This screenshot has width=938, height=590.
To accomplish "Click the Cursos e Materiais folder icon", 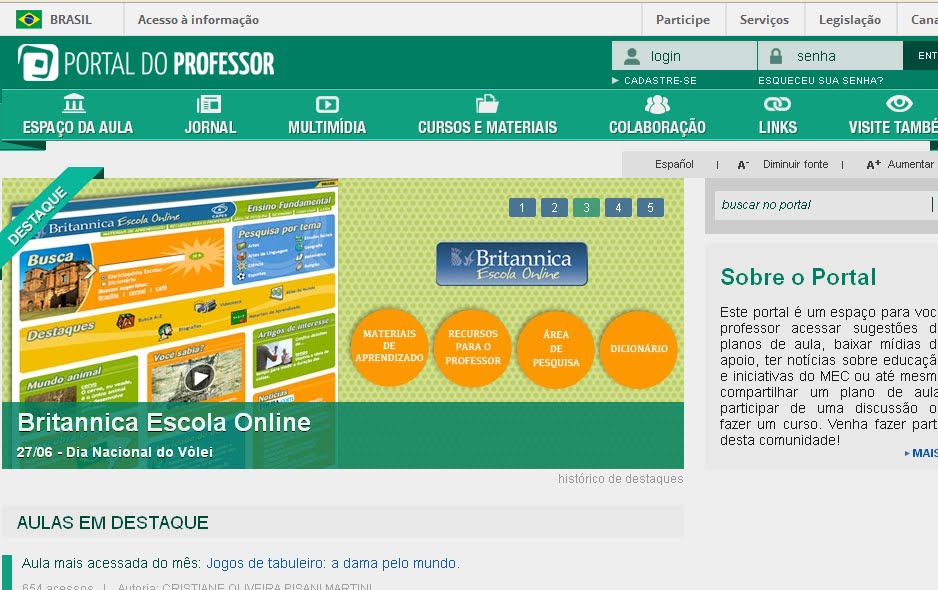I will (x=487, y=104).
